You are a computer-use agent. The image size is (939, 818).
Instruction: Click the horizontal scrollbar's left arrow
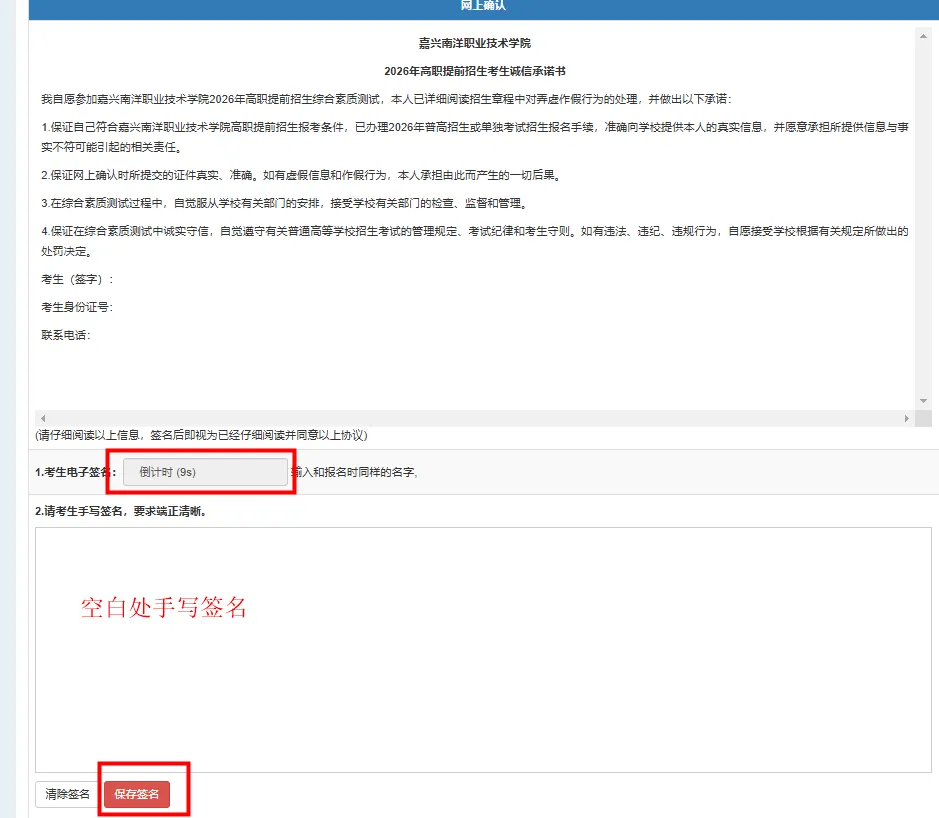pos(43,418)
